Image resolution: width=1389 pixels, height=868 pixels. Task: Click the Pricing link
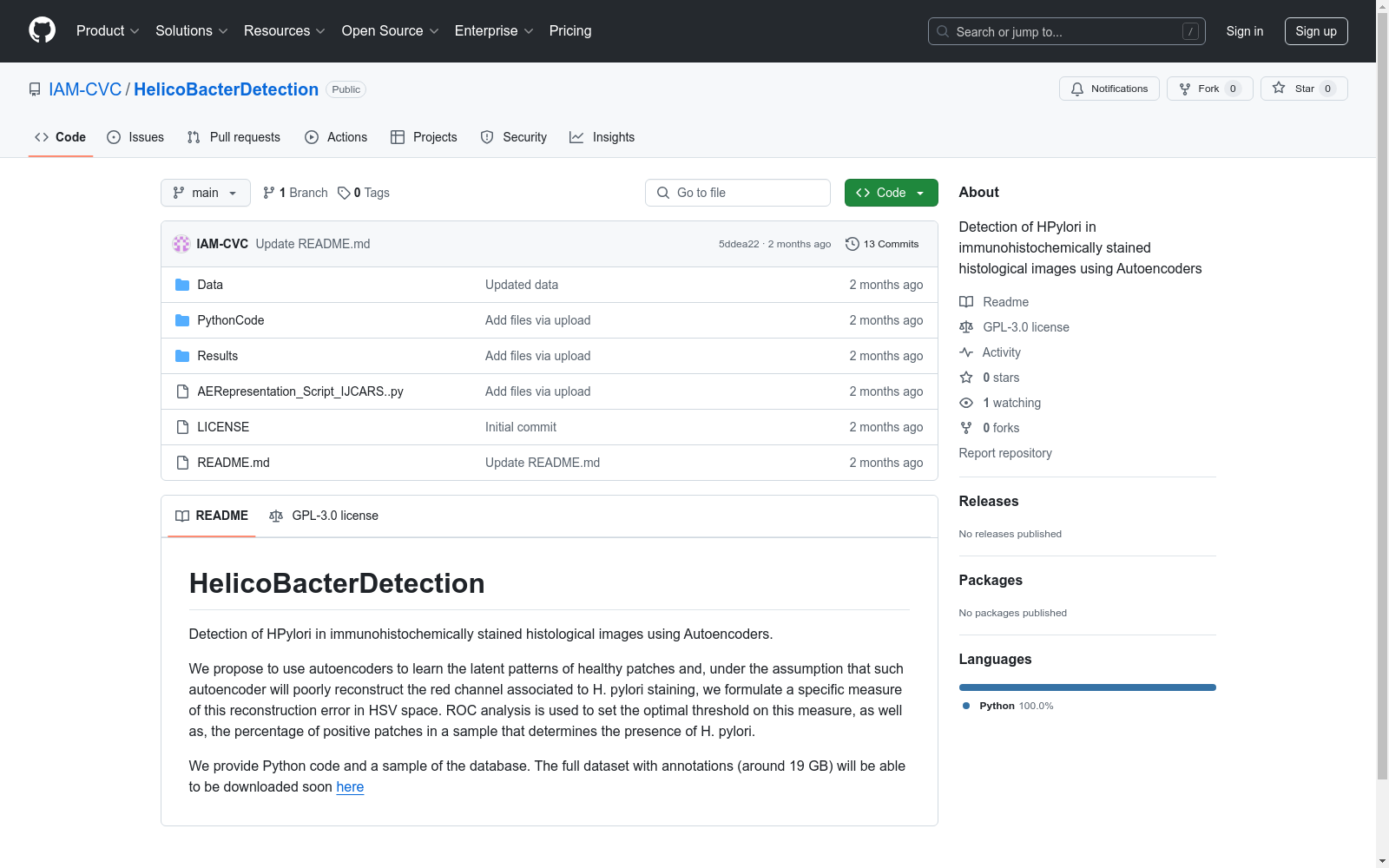(x=570, y=30)
